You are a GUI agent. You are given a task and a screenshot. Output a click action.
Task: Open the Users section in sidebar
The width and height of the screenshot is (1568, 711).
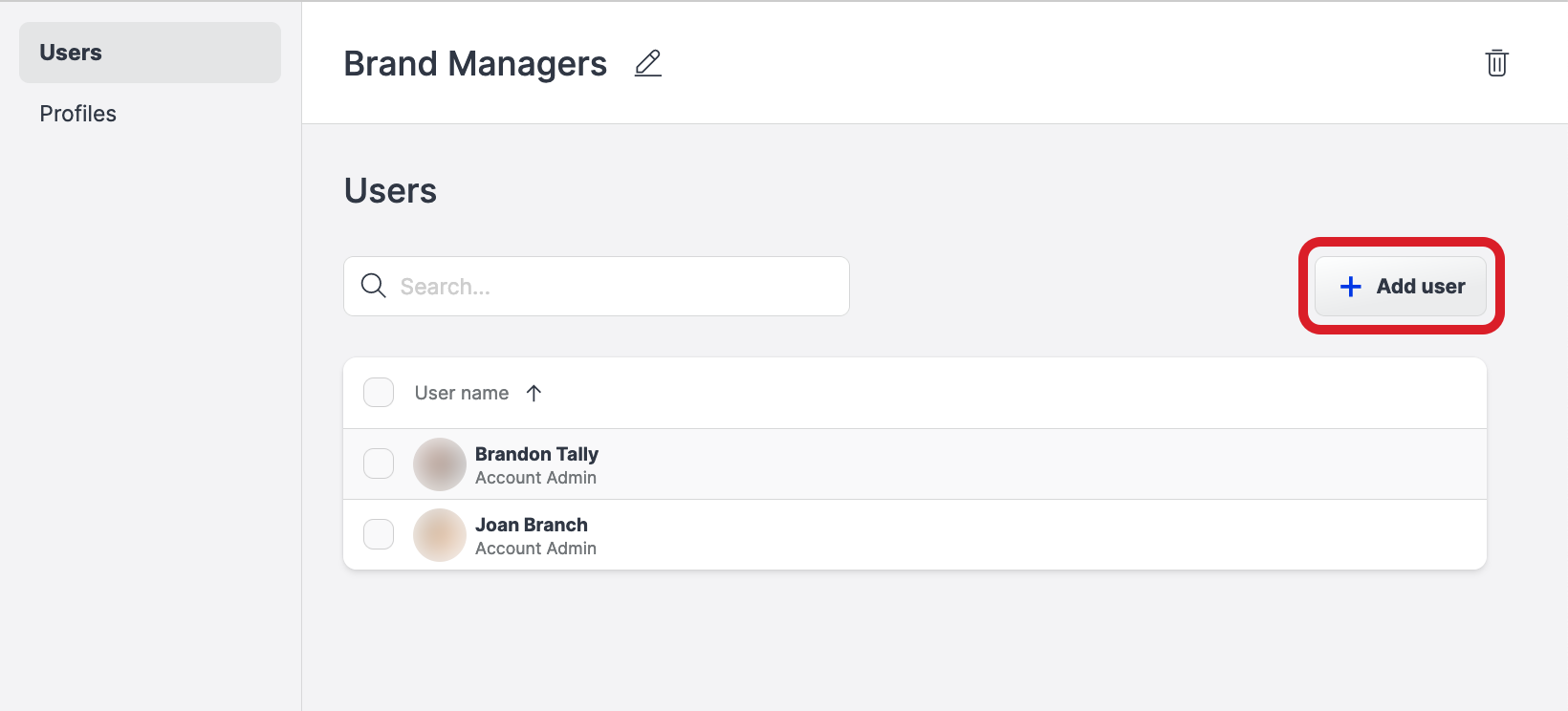pyautogui.click(x=150, y=53)
